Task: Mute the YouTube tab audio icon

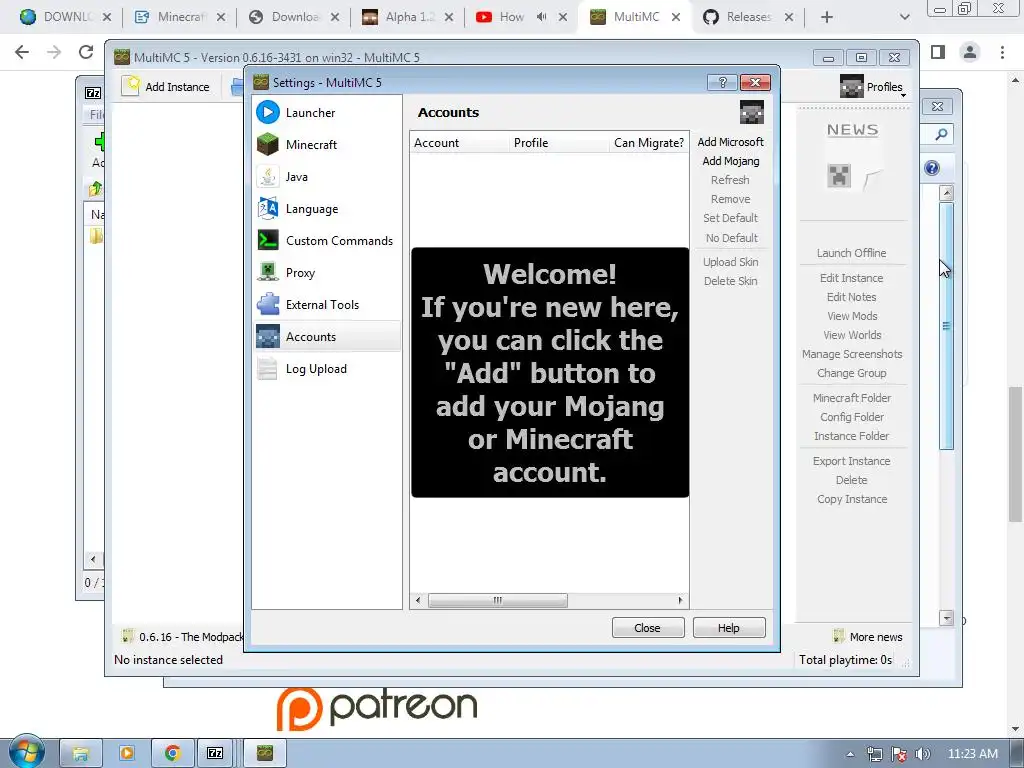Action: [x=541, y=17]
